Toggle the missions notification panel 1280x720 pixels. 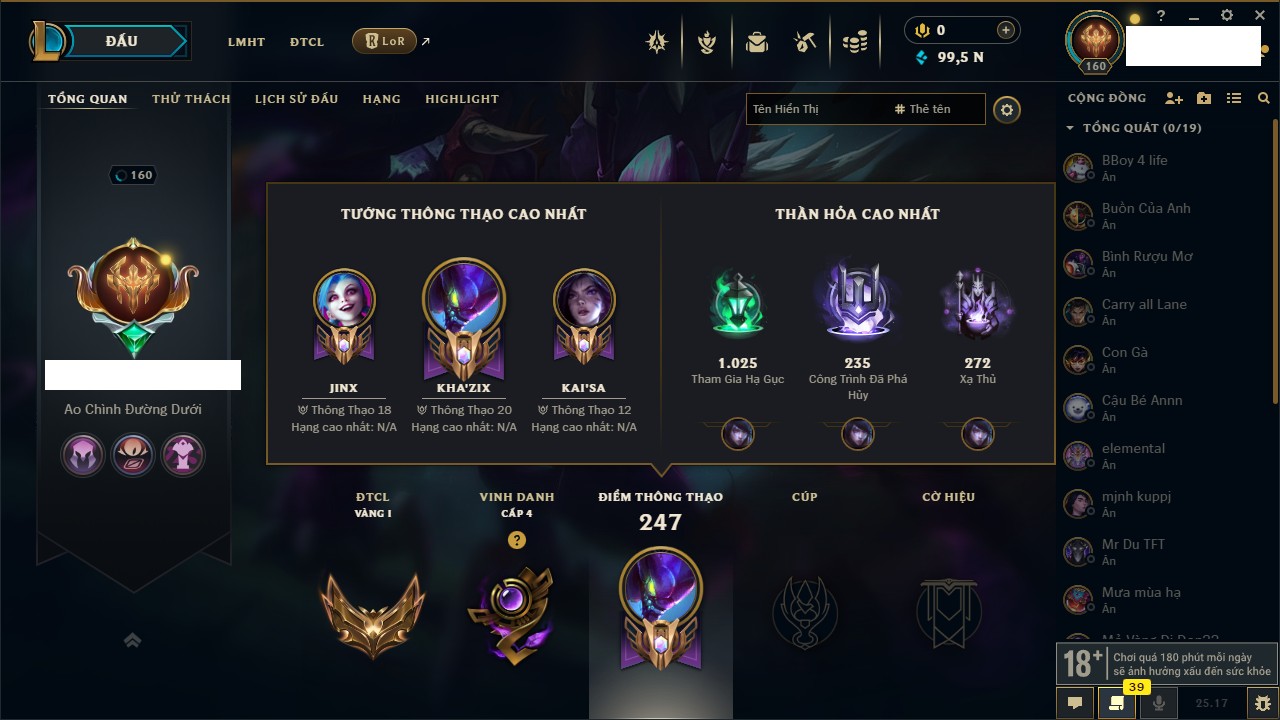[1117, 703]
